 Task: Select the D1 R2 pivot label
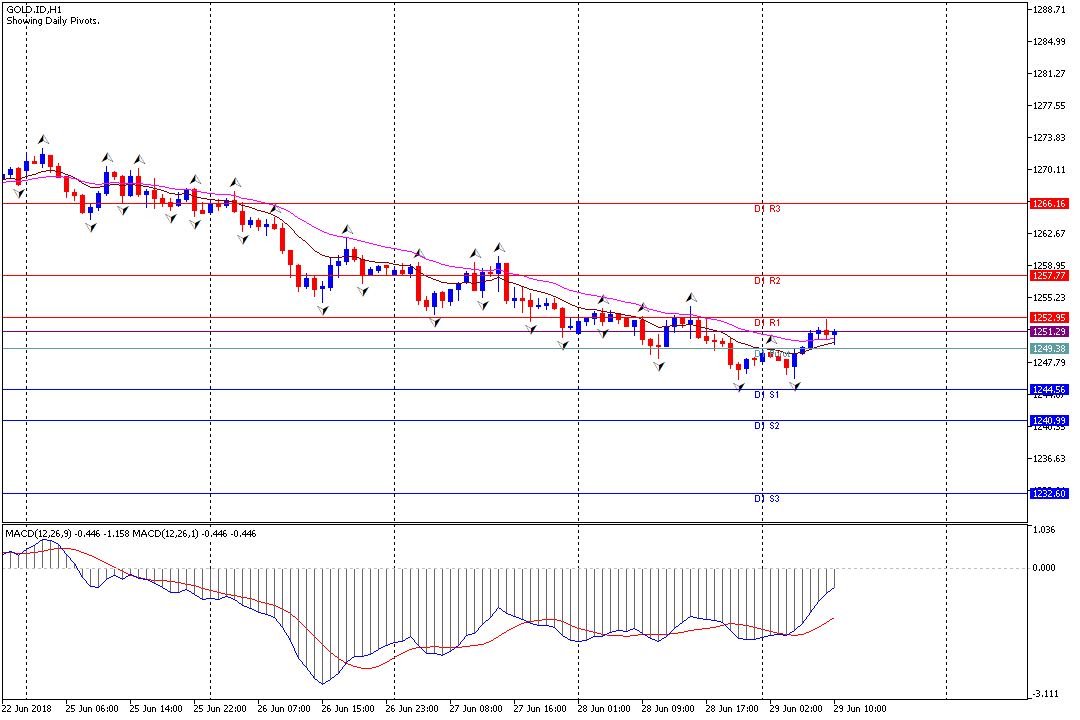[767, 281]
